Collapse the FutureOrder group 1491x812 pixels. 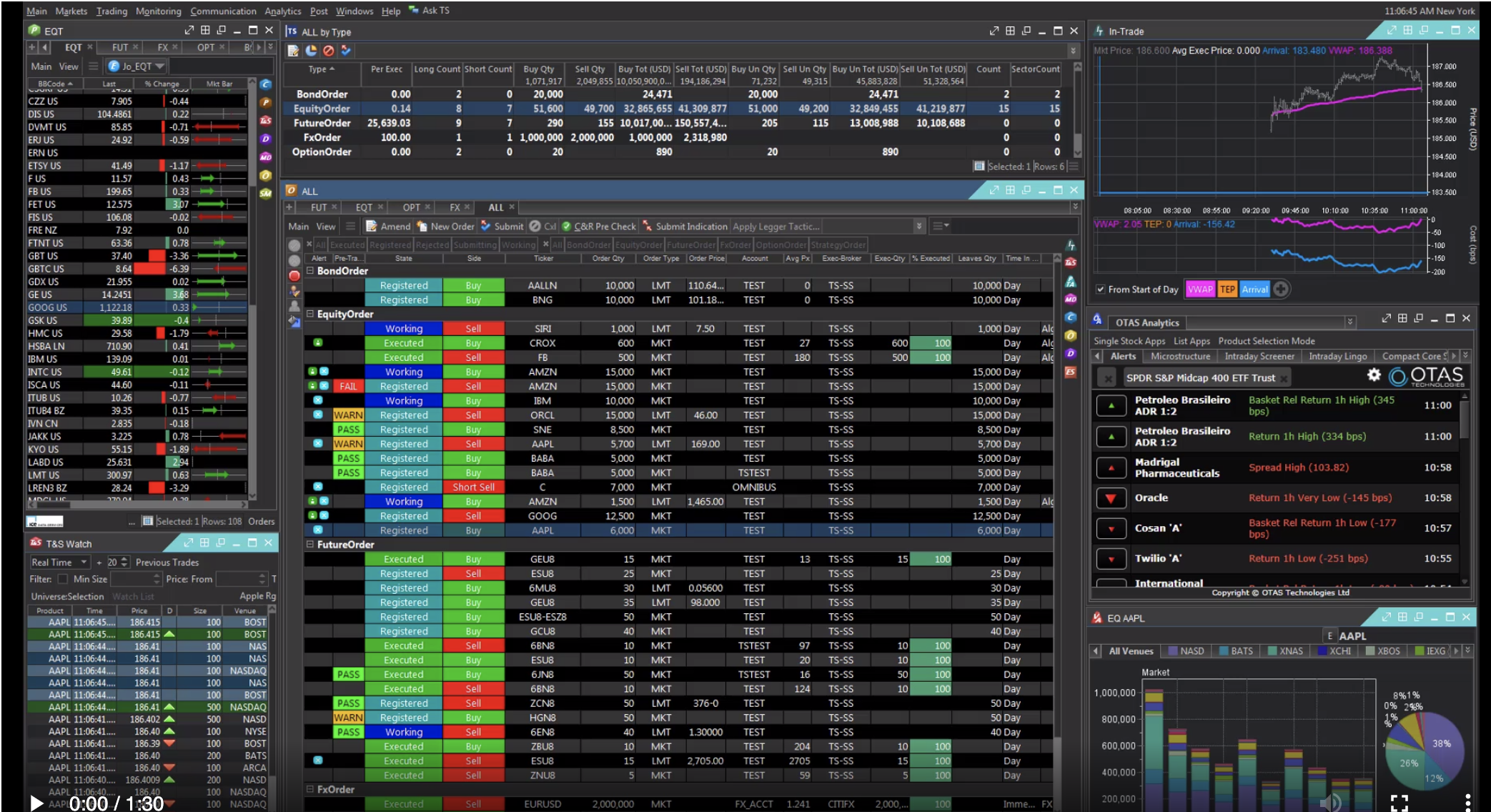pyautogui.click(x=310, y=545)
